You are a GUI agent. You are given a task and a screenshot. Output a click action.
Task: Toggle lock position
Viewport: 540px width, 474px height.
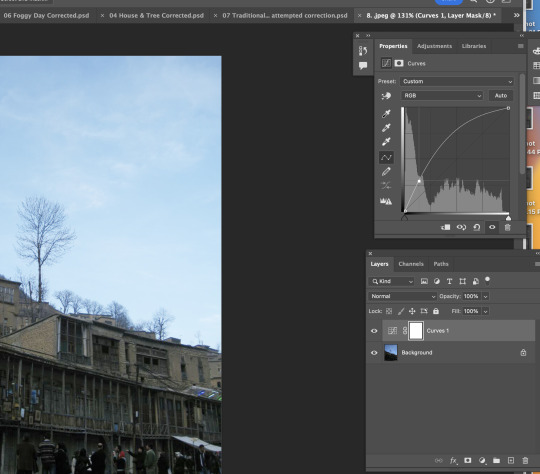pyautogui.click(x=412, y=311)
